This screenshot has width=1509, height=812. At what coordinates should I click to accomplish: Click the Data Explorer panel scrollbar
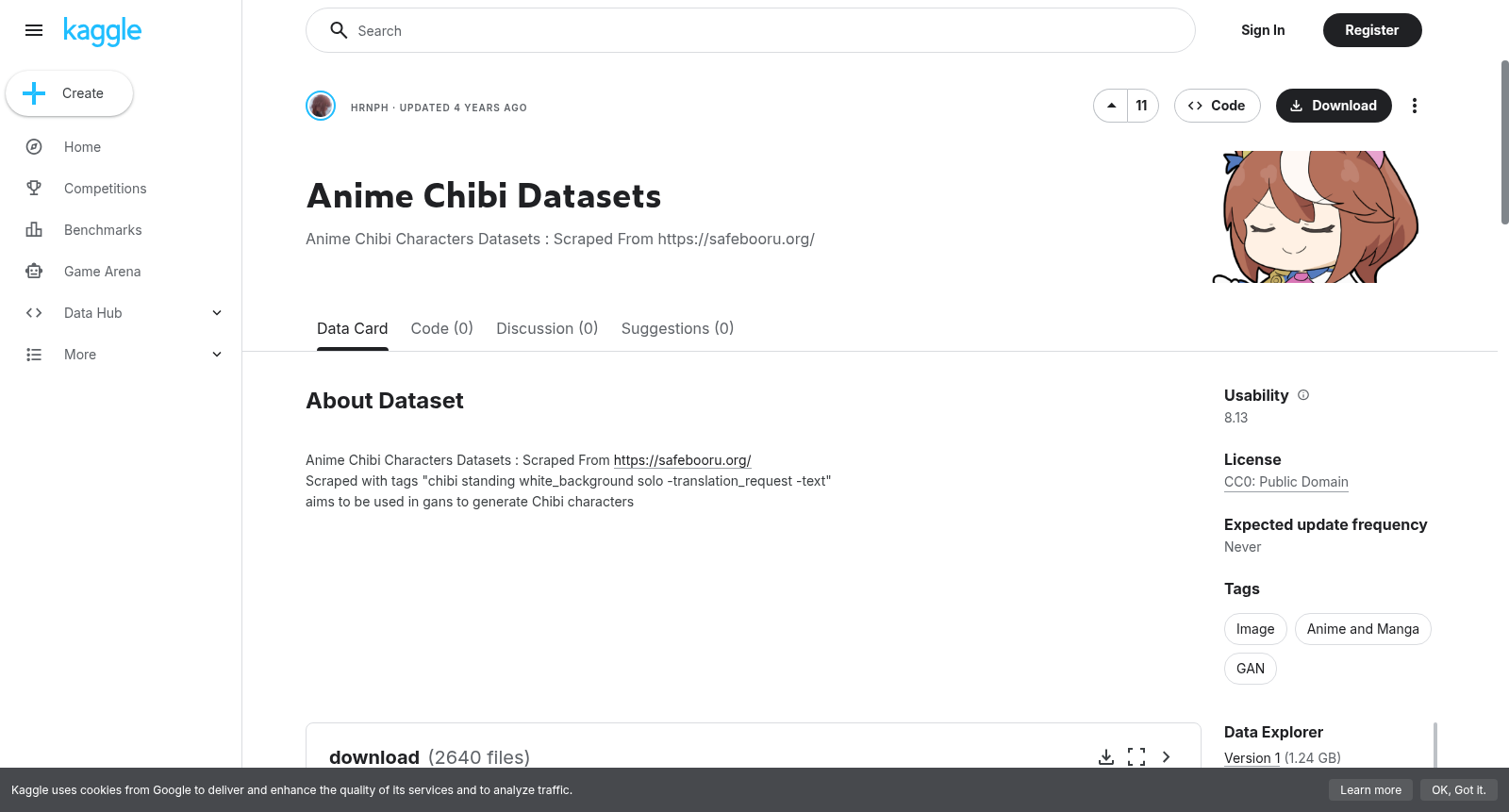1435,745
